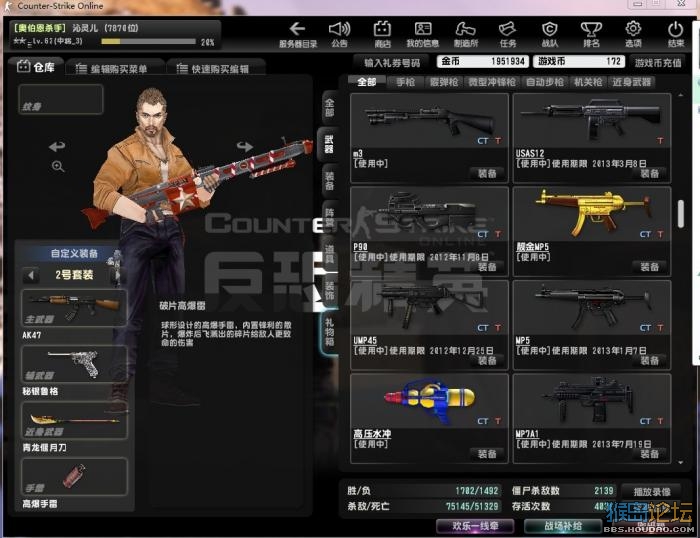Open the missions (任务) icon
The image size is (700, 538).
pyautogui.click(x=508, y=34)
